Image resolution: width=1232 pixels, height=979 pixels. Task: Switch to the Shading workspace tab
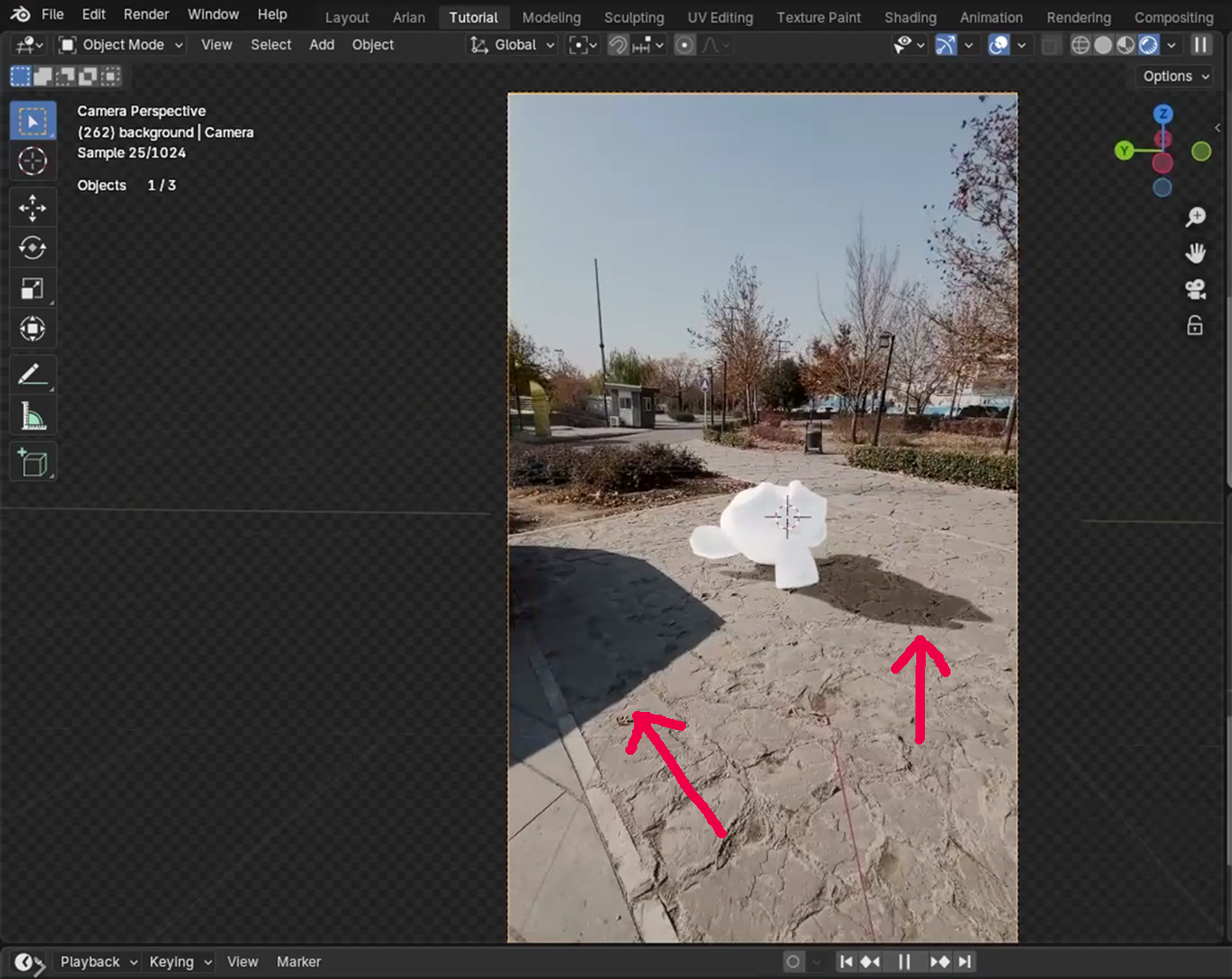point(910,17)
